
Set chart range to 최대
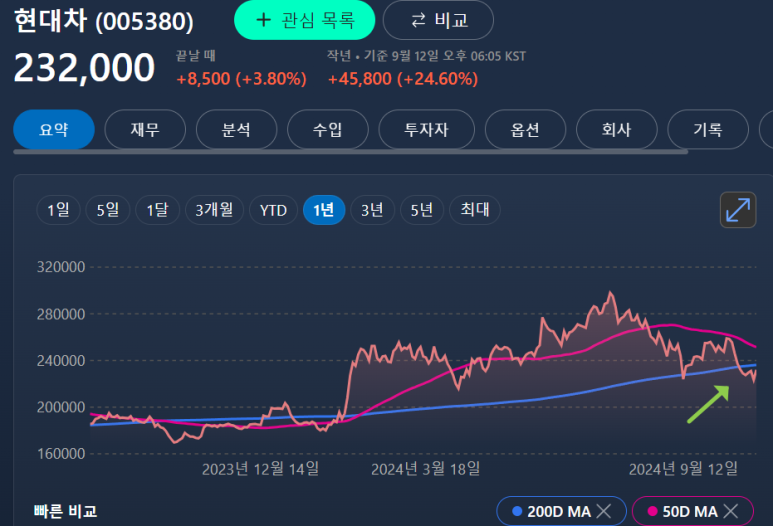click(475, 210)
